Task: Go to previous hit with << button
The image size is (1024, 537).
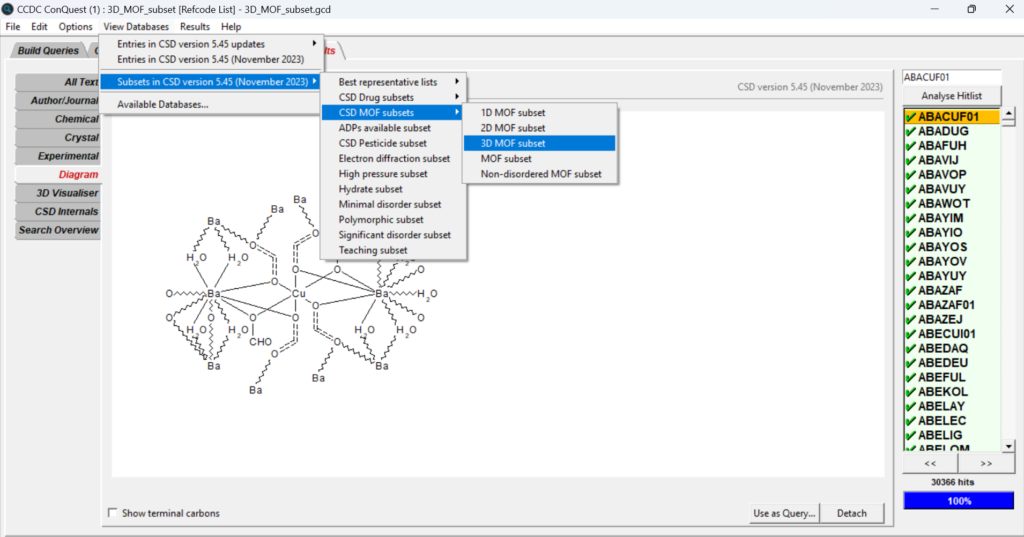Action: pos(929,464)
